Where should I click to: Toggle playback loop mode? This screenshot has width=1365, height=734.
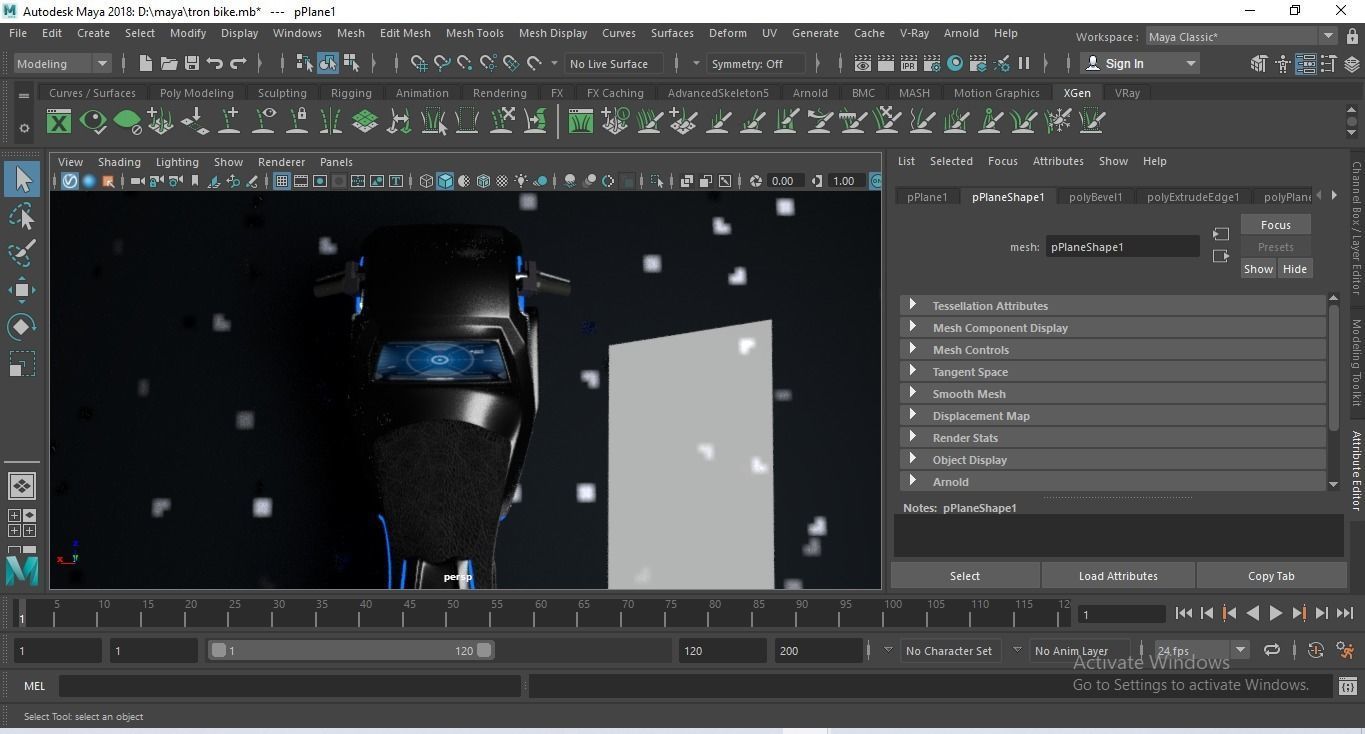pyautogui.click(x=1271, y=650)
